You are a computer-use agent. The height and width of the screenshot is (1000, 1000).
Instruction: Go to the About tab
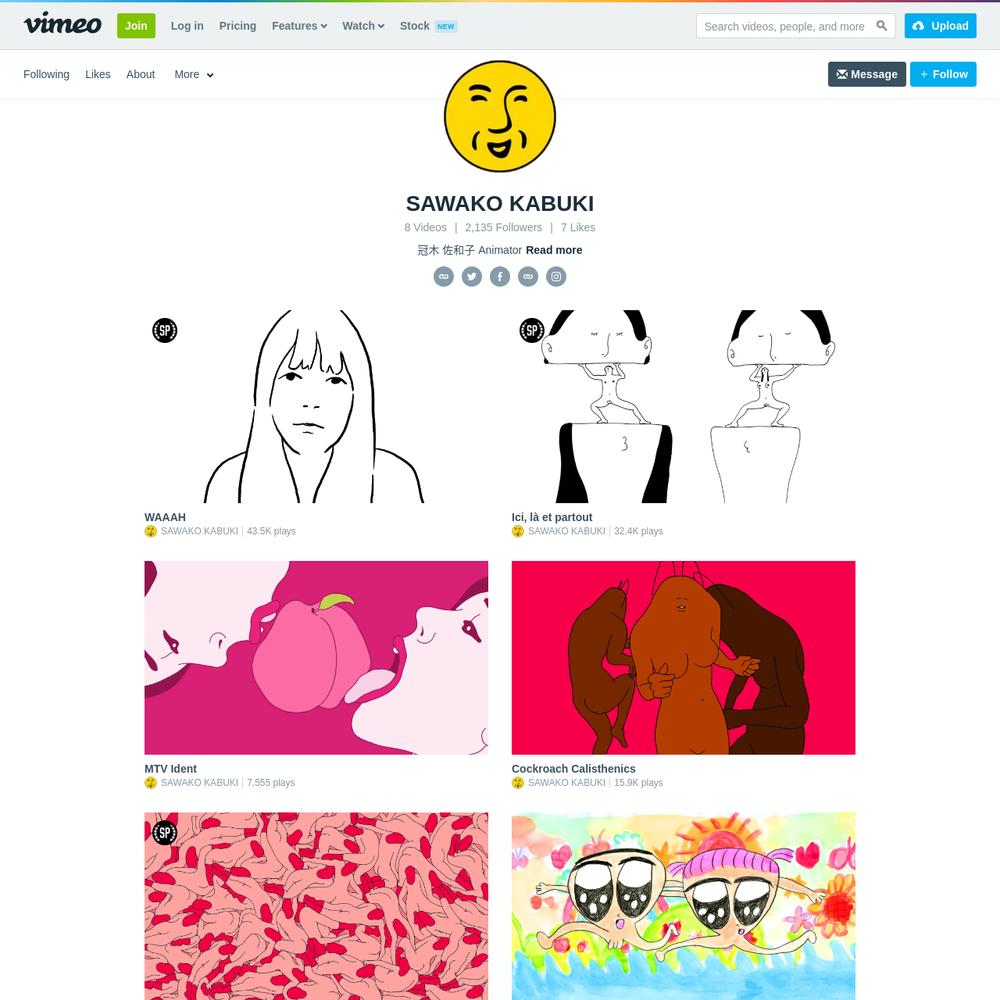[140, 74]
